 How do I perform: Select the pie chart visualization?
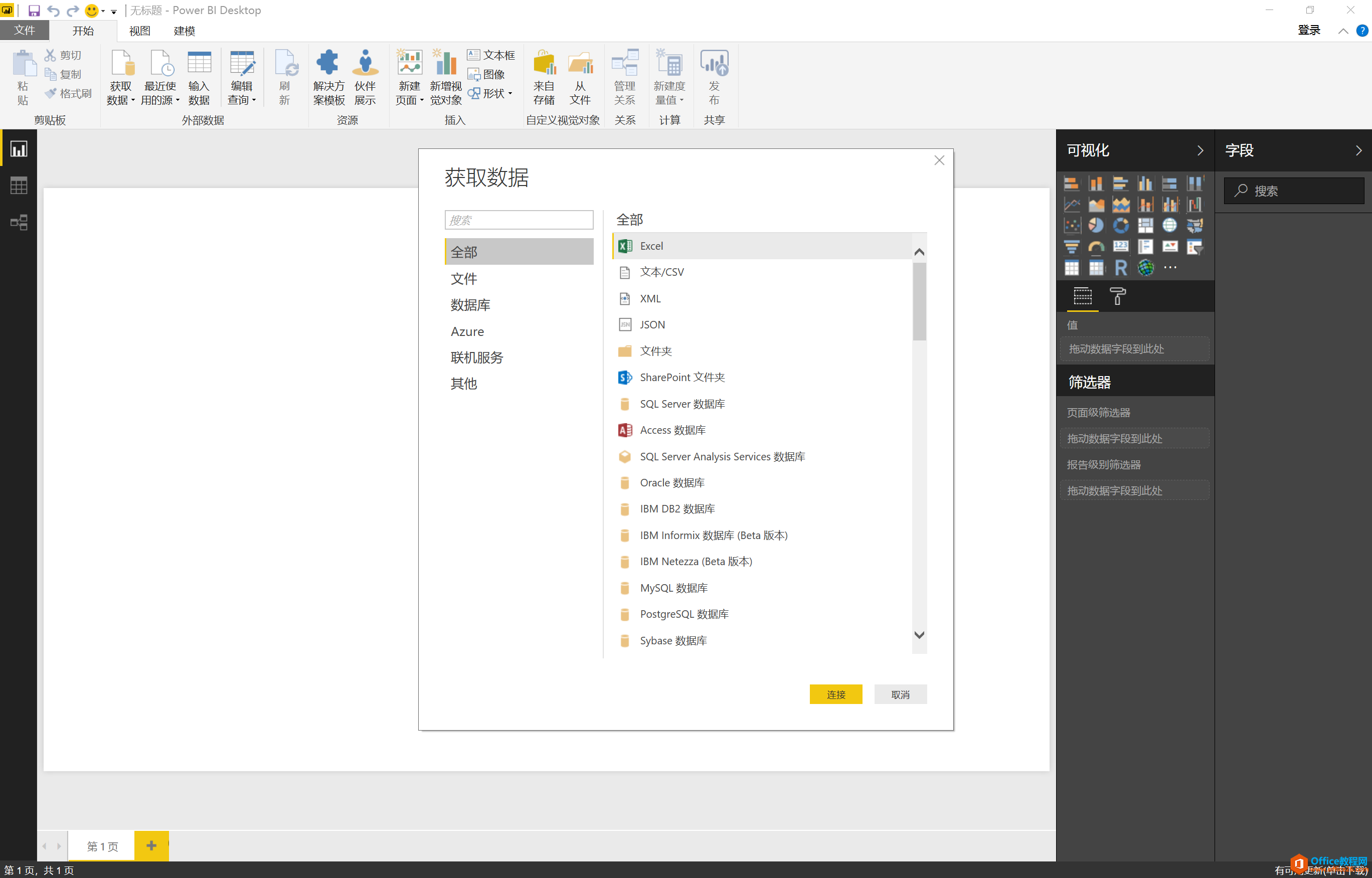pos(1096,225)
